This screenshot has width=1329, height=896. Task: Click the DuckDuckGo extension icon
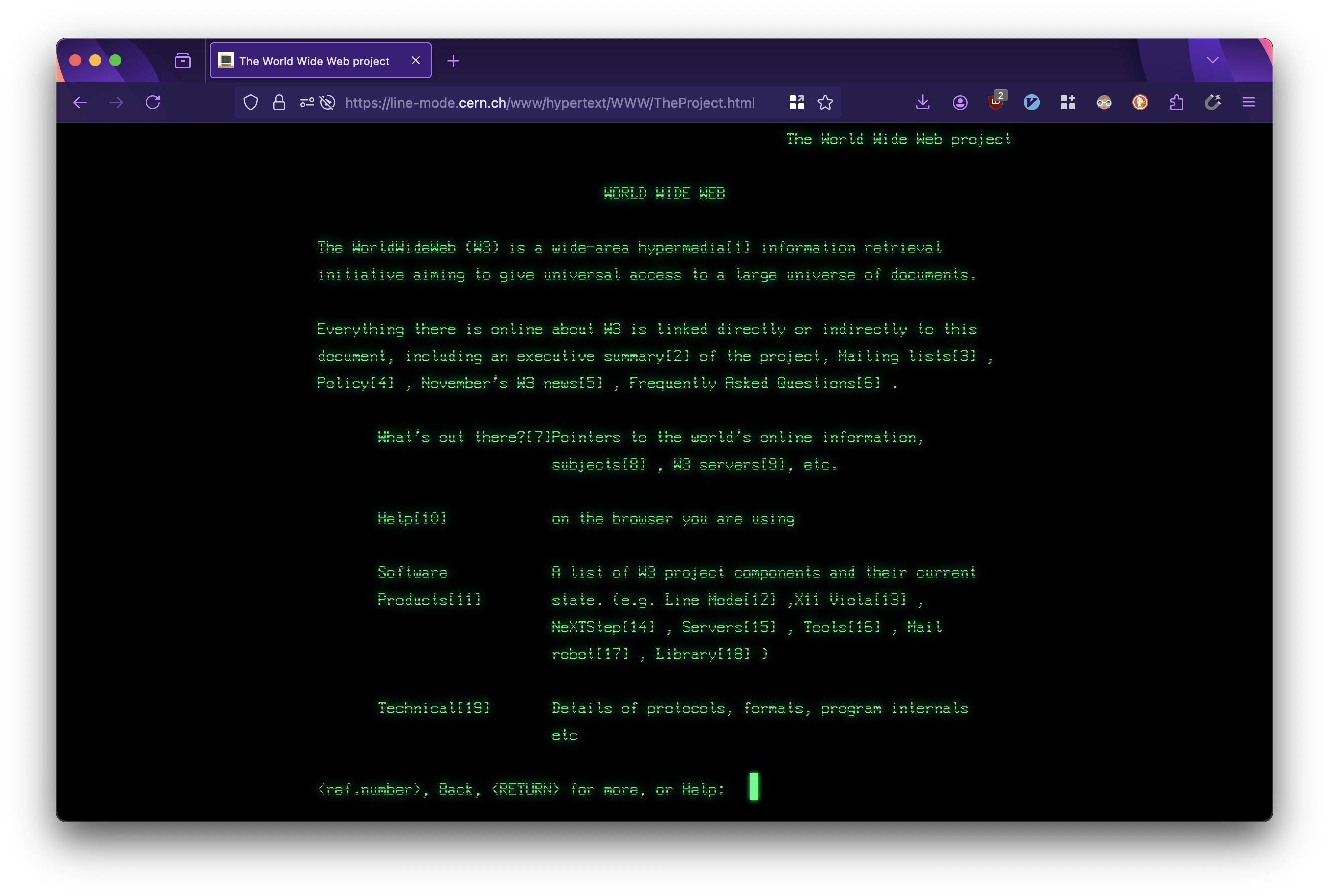[1140, 103]
